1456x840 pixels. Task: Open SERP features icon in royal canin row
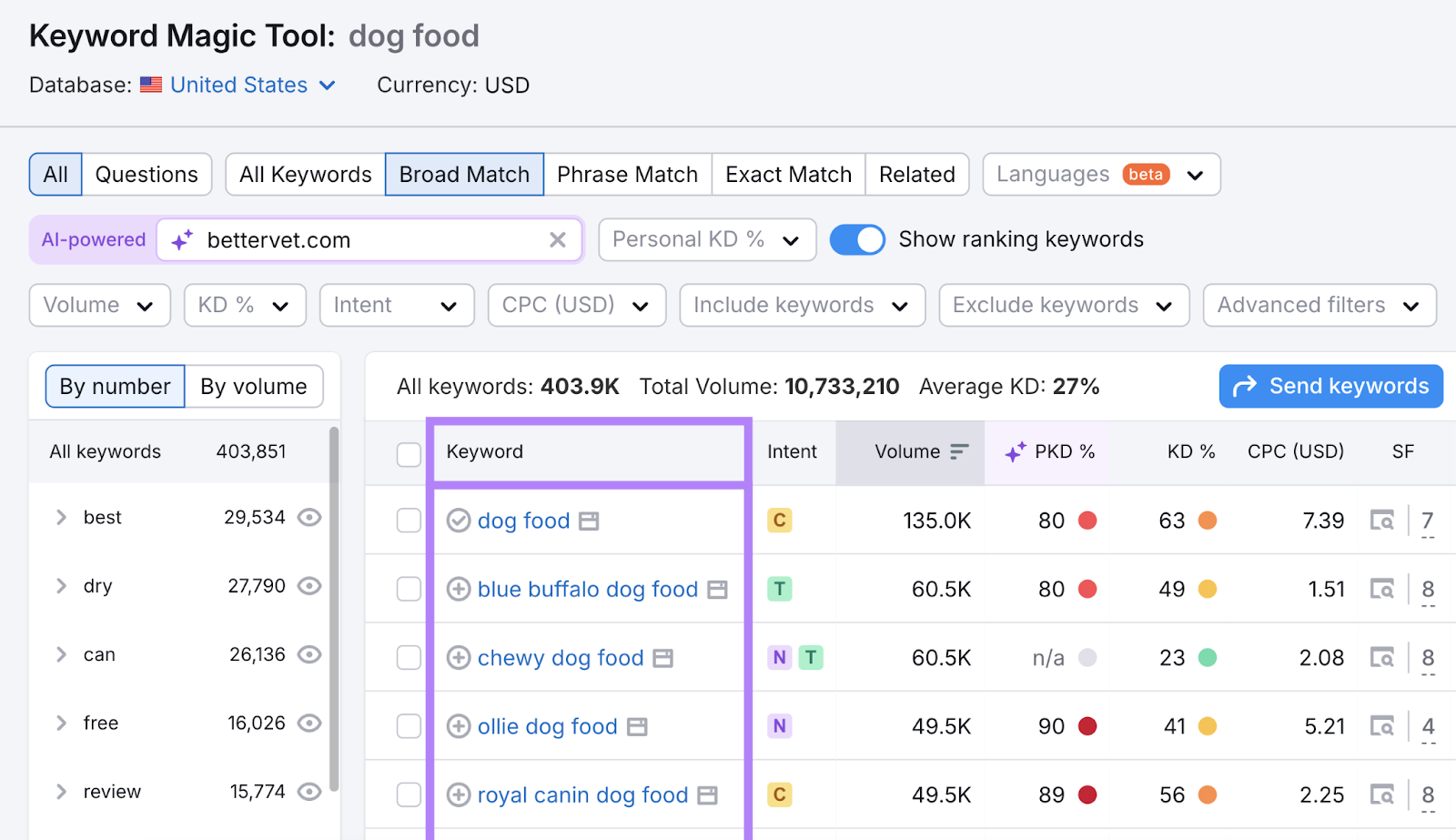[x=1382, y=794]
